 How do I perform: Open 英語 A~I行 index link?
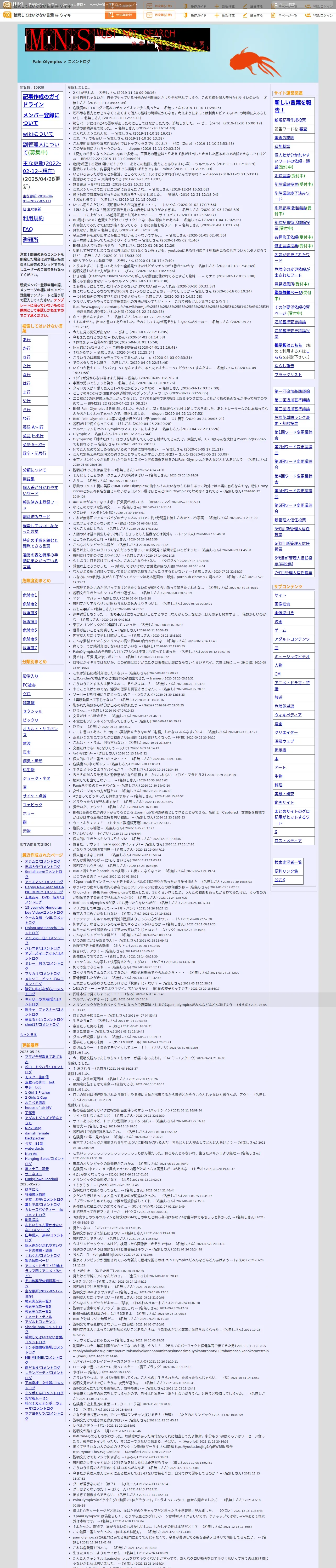coord(33,427)
